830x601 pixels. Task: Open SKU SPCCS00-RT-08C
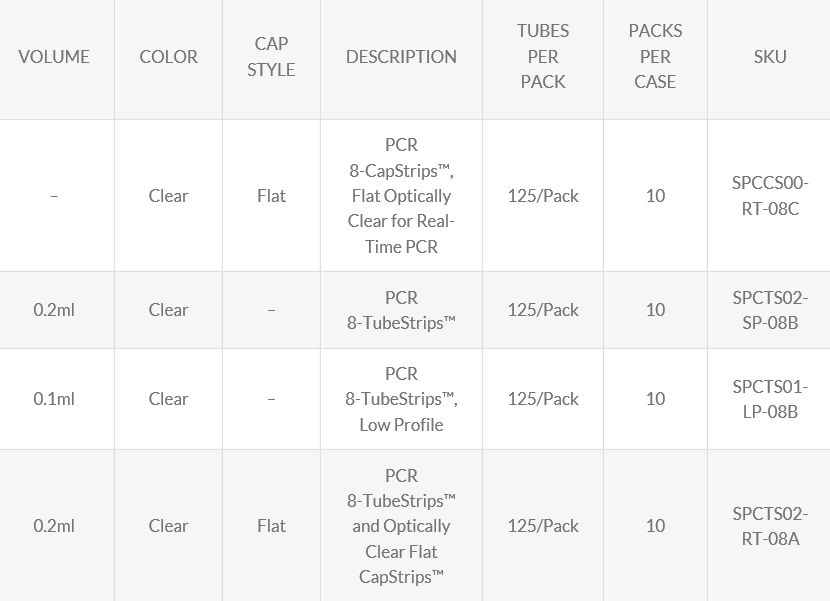pos(770,196)
